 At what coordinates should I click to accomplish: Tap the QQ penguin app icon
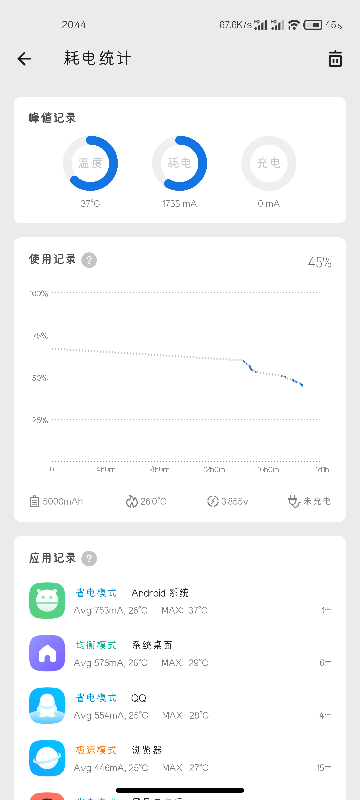pos(47,706)
